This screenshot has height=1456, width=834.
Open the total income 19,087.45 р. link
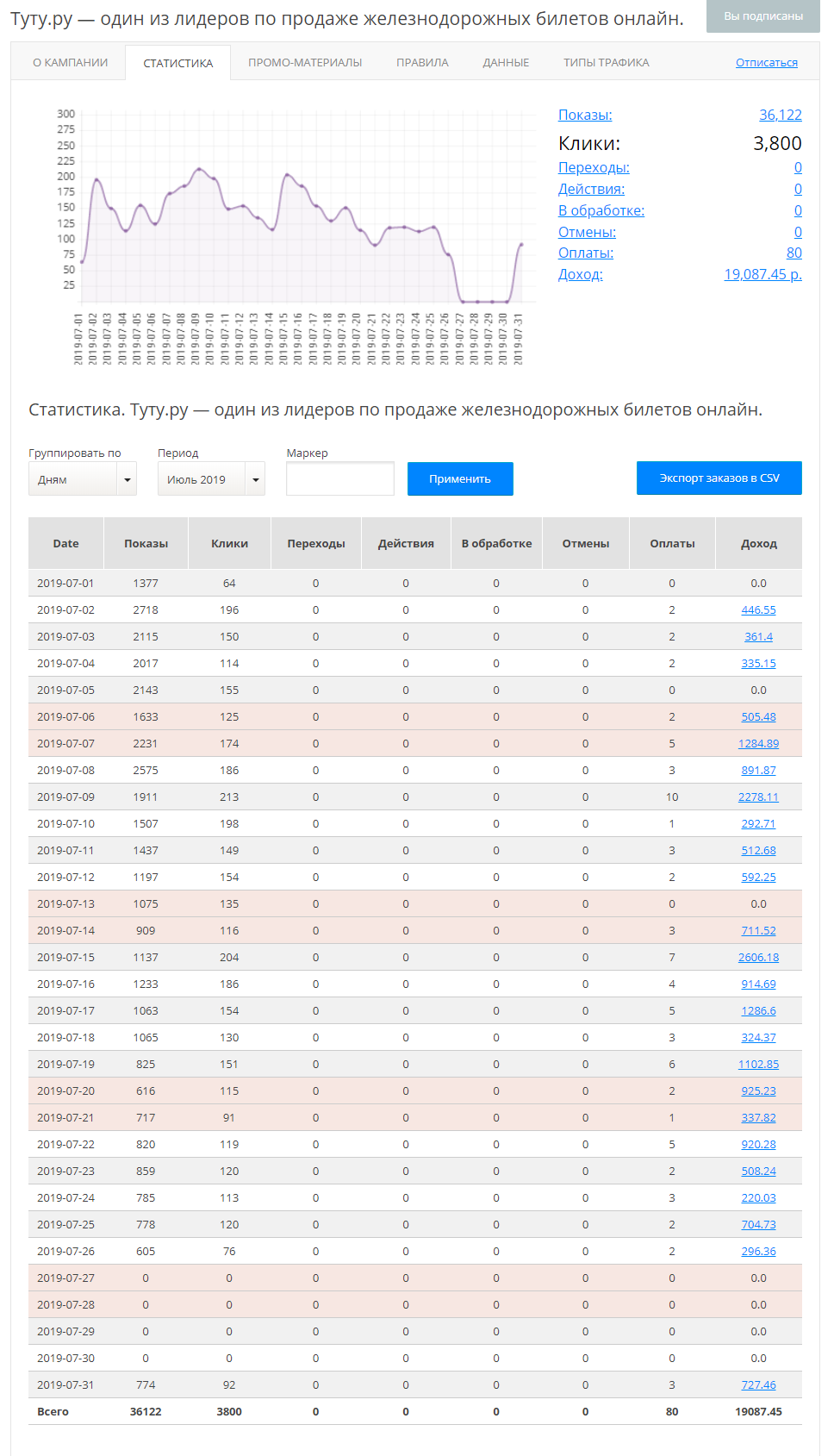point(762,274)
